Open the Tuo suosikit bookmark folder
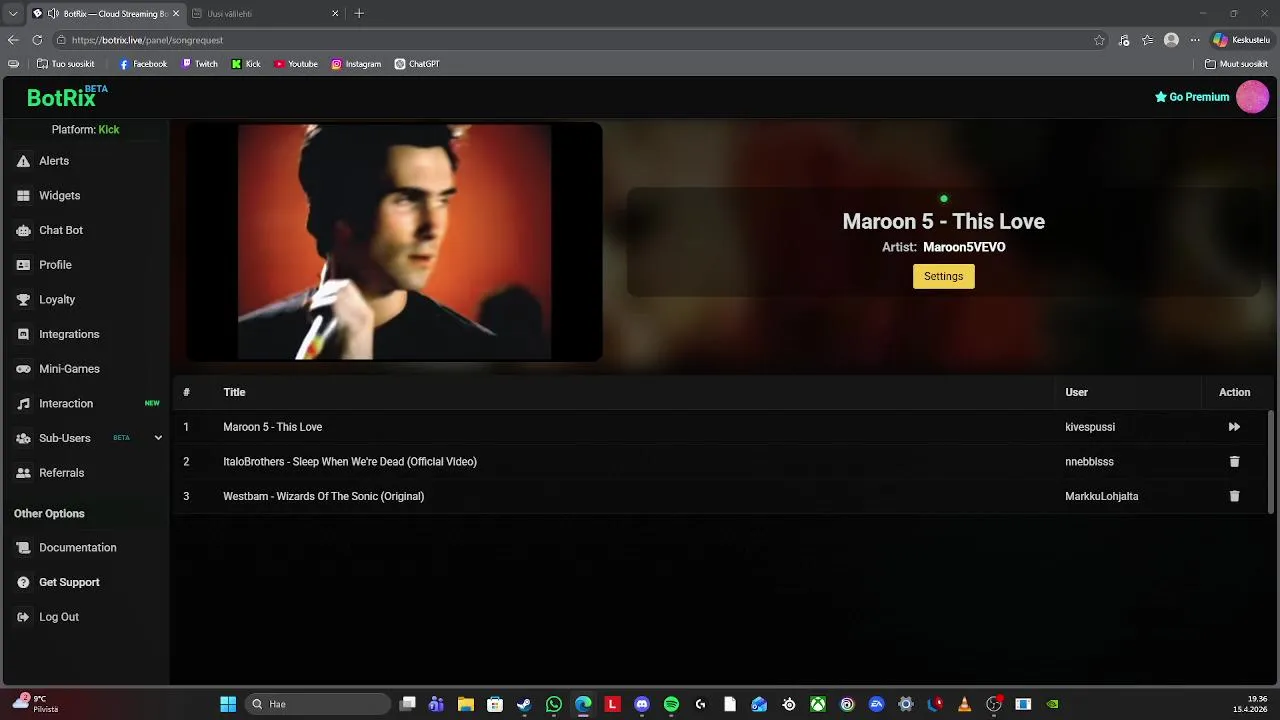 [x=65, y=64]
